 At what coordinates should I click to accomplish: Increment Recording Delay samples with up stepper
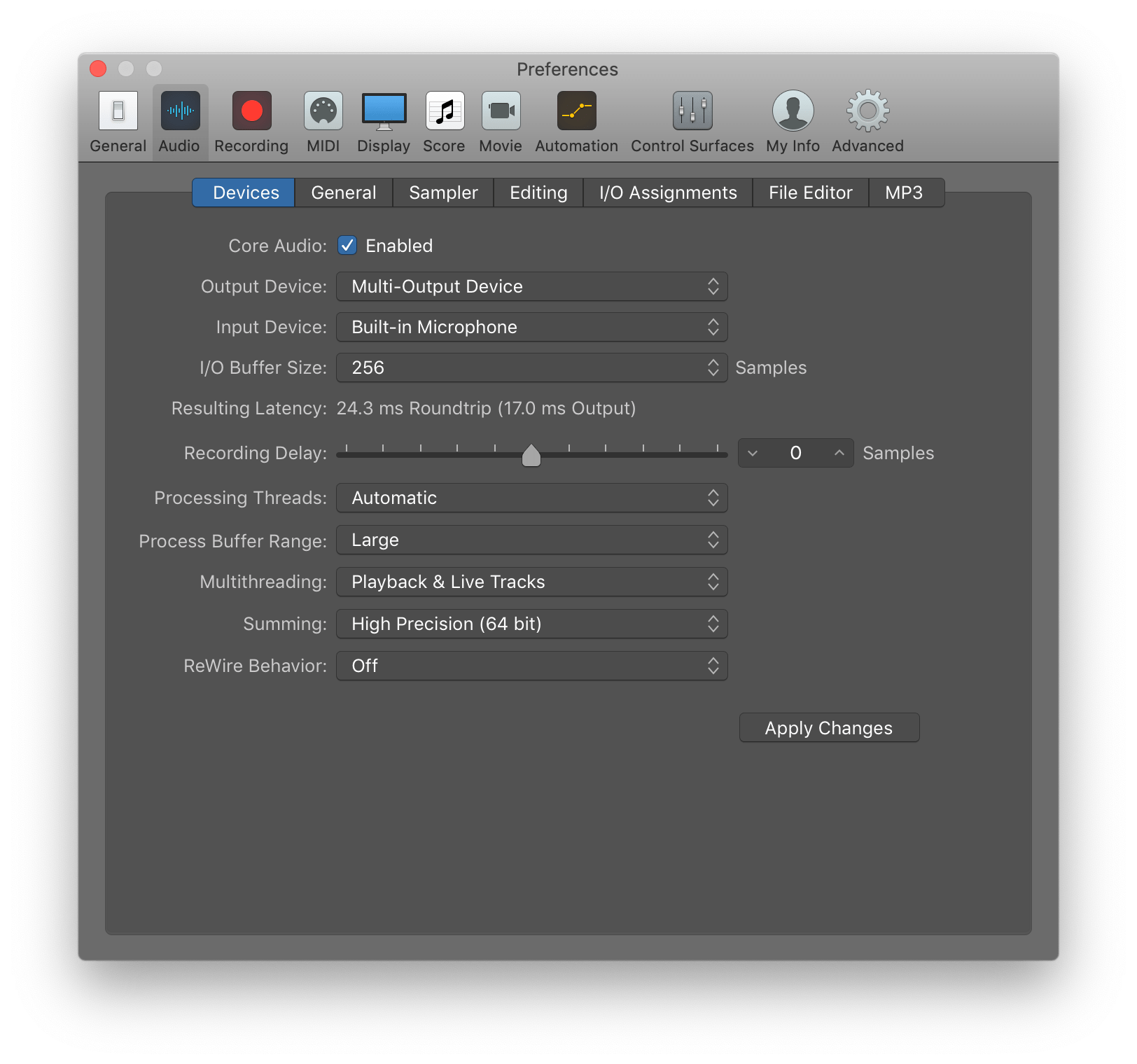pyautogui.click(x=838, y=453)
